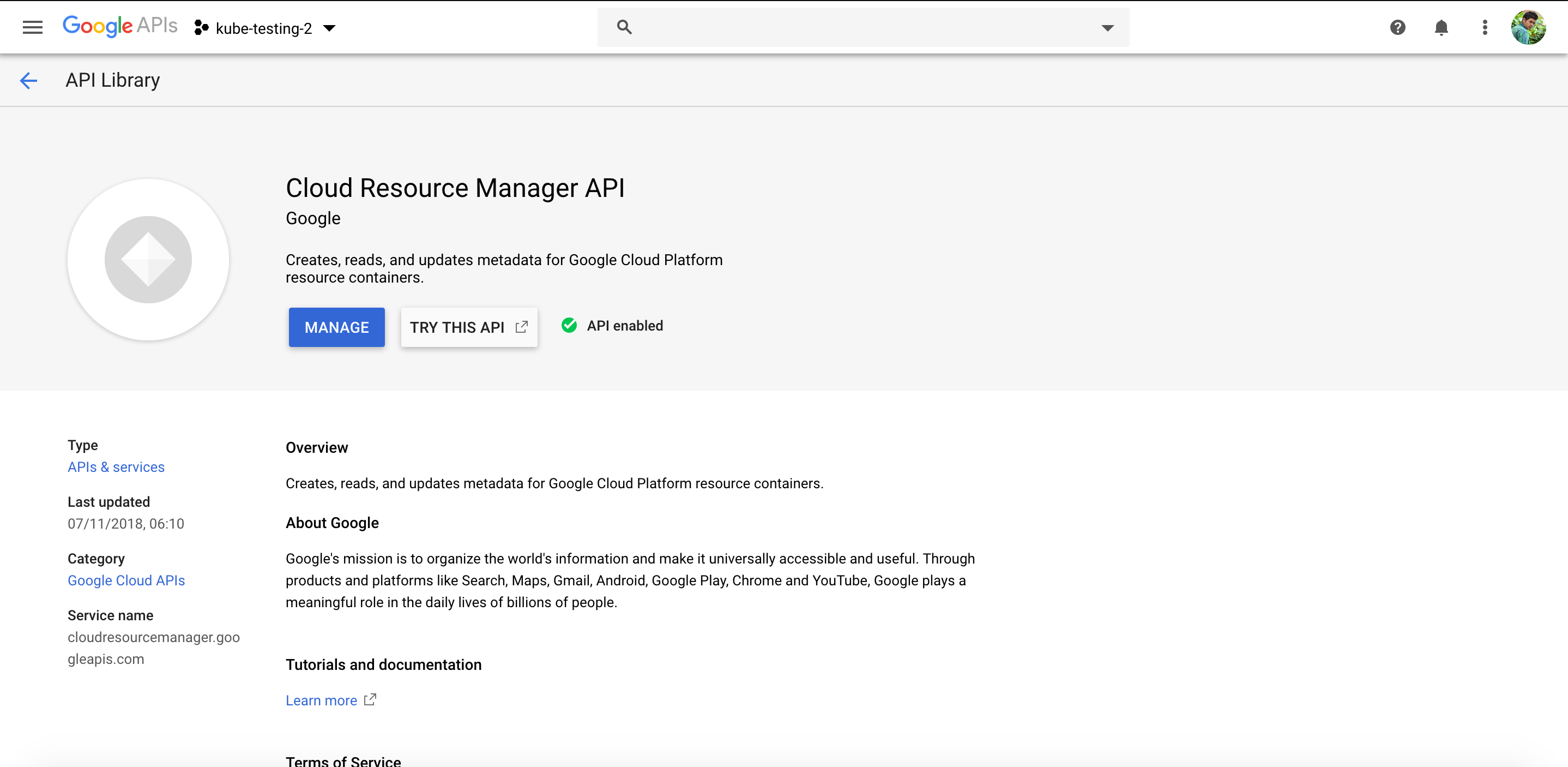
Task: Follow the Learn more documentation link
Action: click(x=321, y=700)
